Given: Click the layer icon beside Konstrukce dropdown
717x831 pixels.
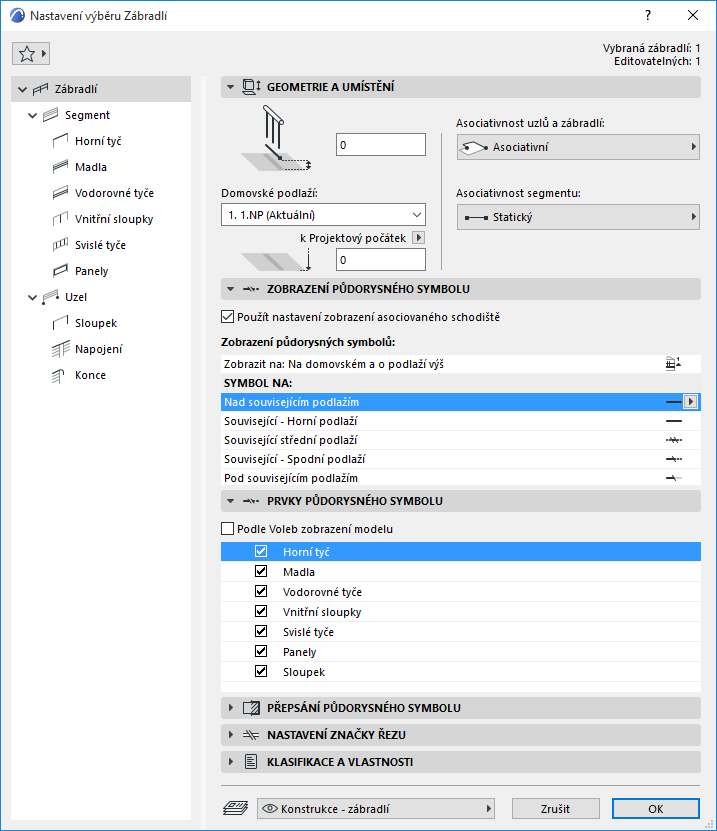Looking at the screenshot, I should pyautogui.click(x=236, y=808).
